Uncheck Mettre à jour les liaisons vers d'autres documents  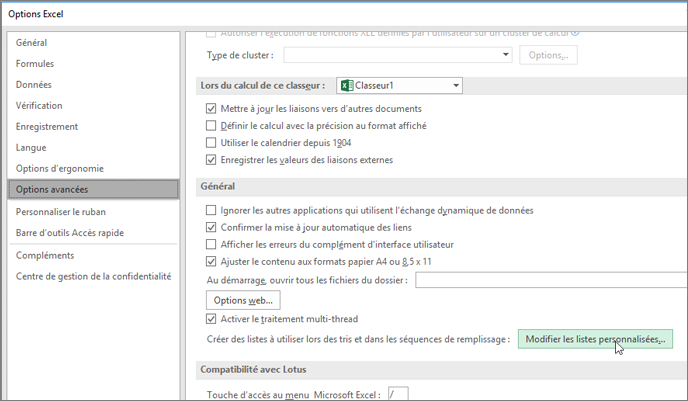click(x=211, y=109)
